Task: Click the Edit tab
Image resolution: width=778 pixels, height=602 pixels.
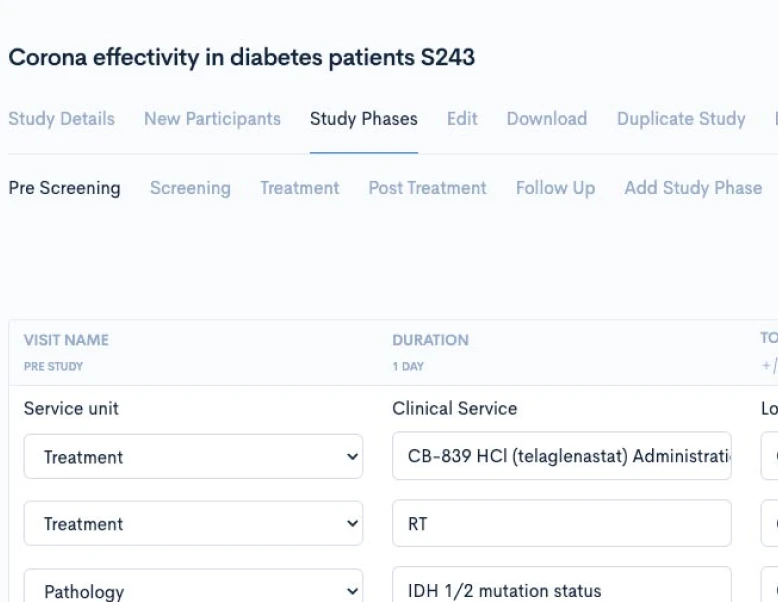Action: 462,119
